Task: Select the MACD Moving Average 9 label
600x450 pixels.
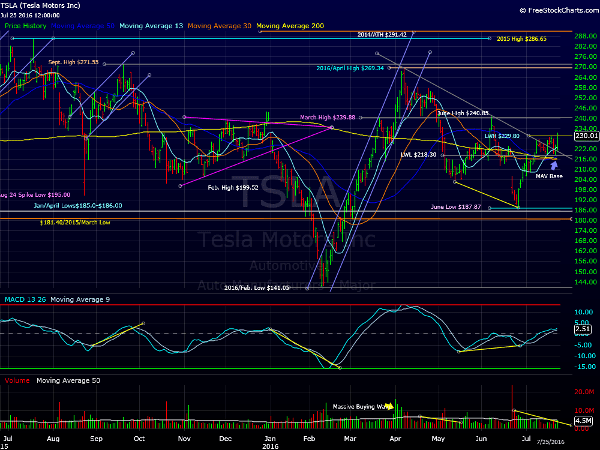Action: coord(80,299)
